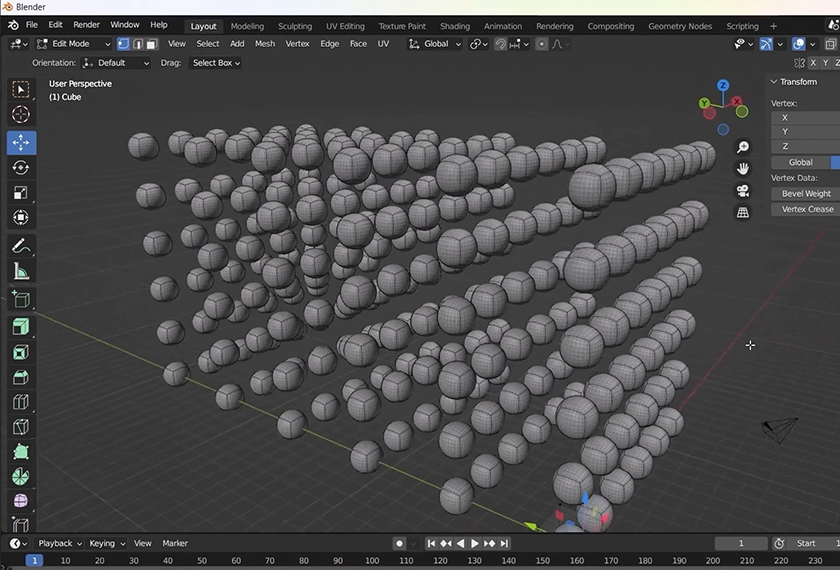Toggle snapping with the magnet icon
This screenshot has height=570, width=840.
501,44
